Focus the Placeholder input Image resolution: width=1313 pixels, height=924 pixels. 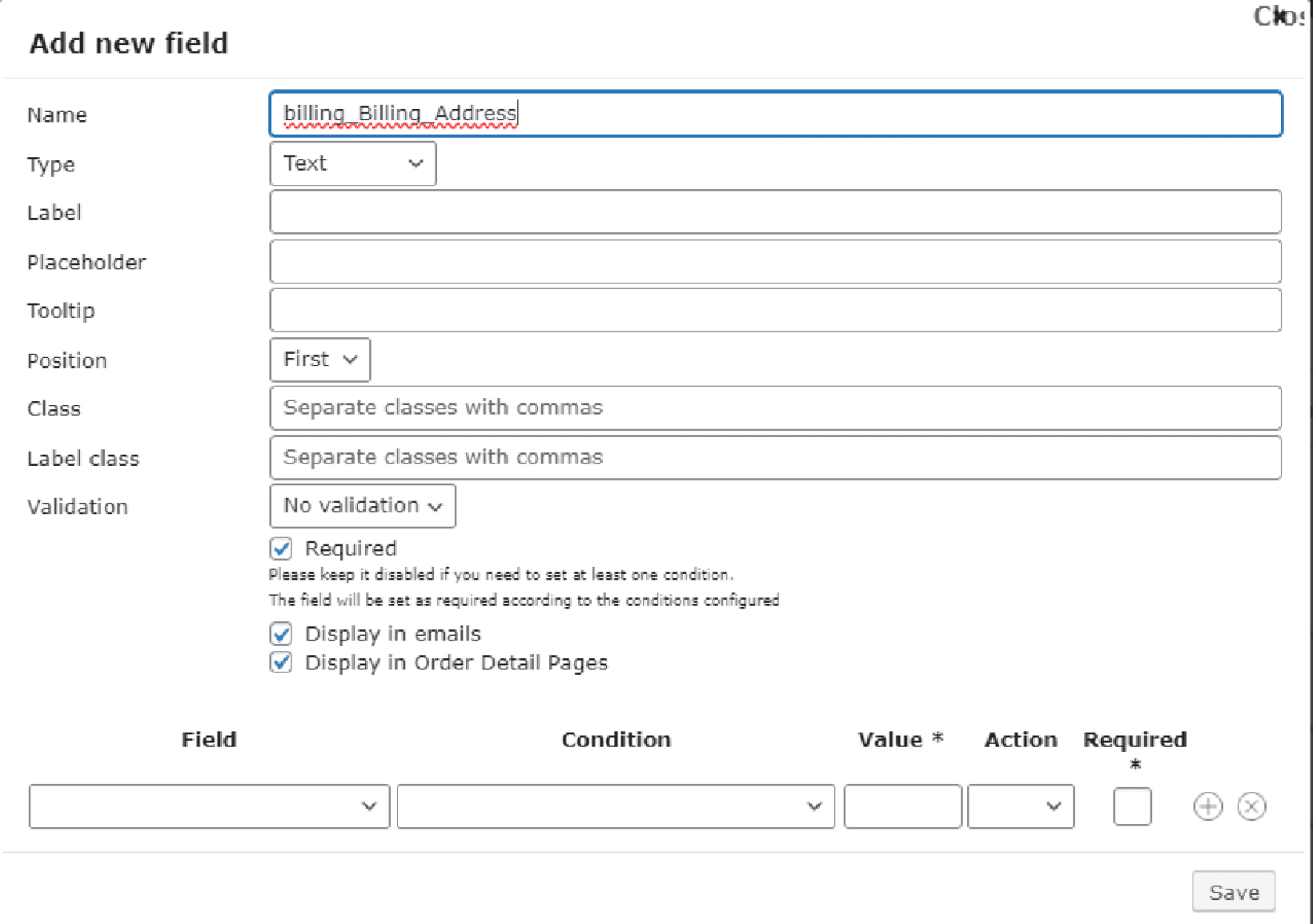(775, 261)
